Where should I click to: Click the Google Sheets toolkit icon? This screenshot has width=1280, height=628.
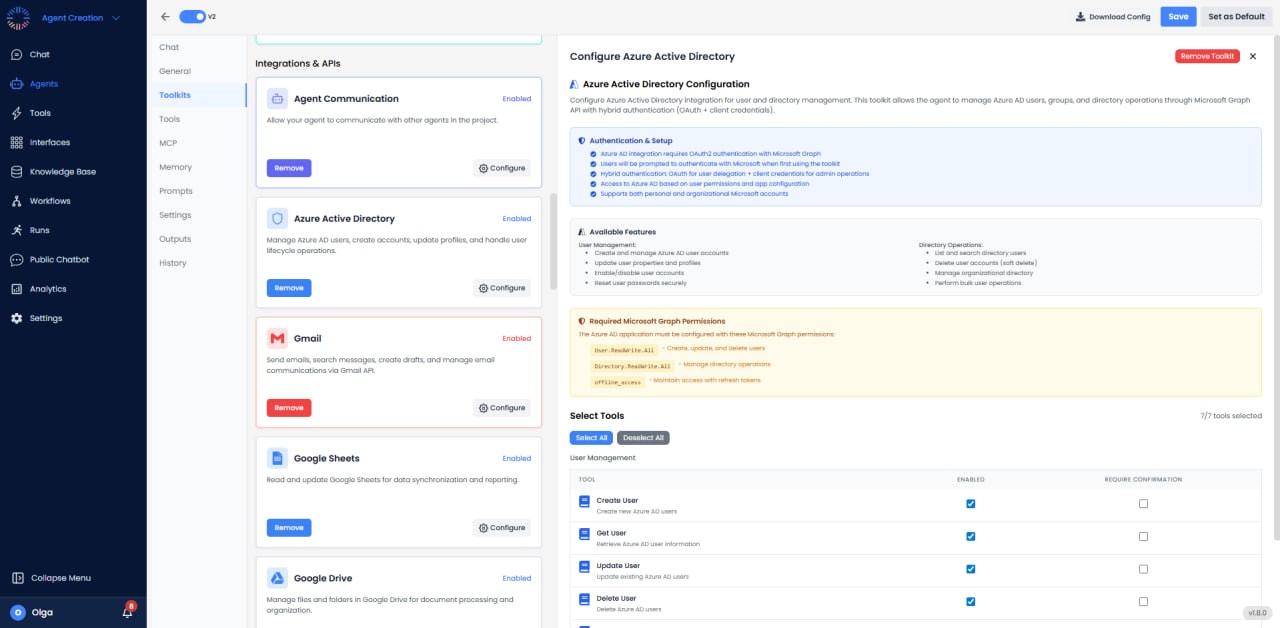pyautogui.click(x=277, y=458)
